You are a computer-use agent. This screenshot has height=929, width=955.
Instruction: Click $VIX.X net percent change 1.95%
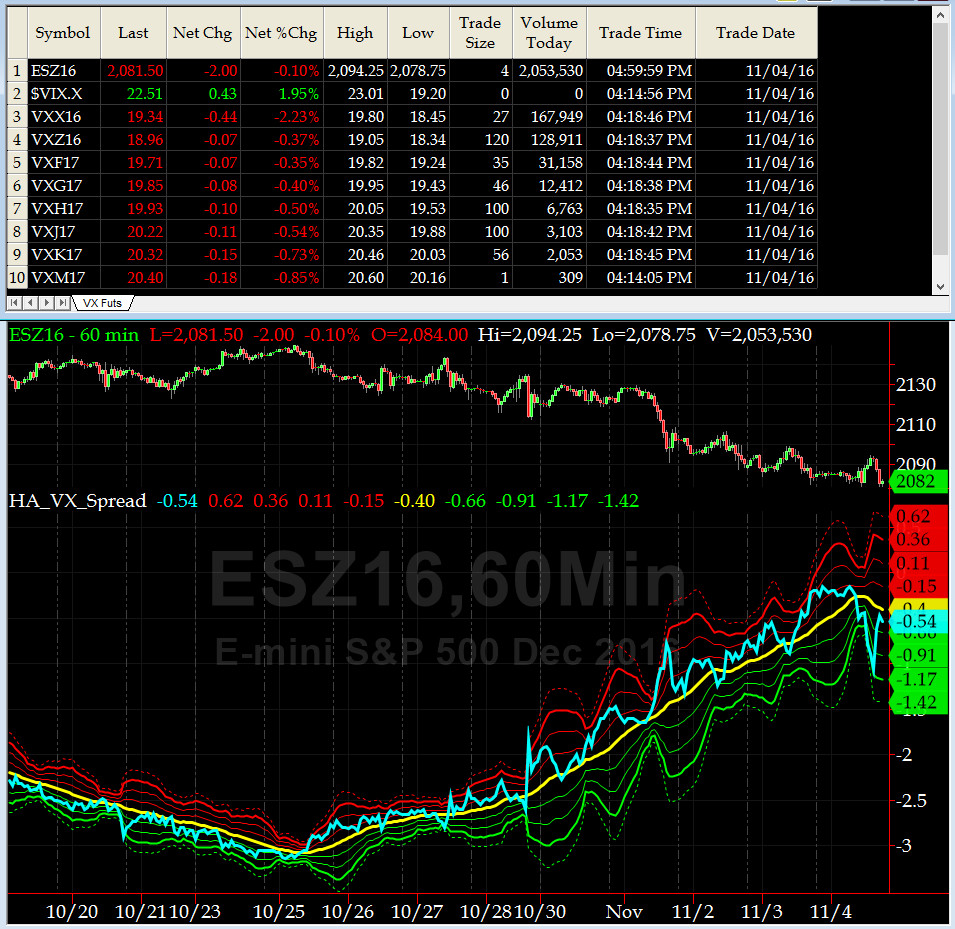click(x=281, y=94)
